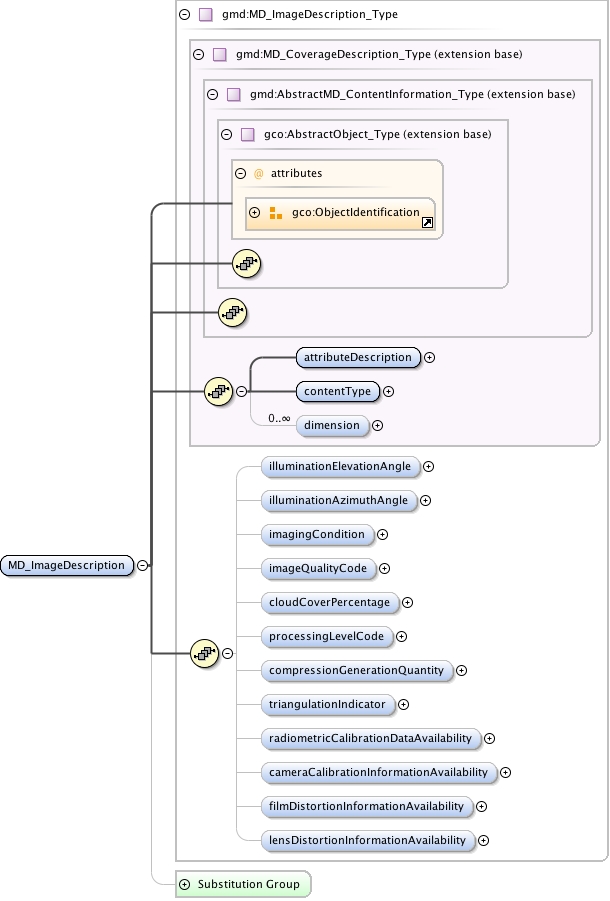This screenshot has height=901, width=610.
Task: Select illuminationElevationAngle element
Action: (x=340, y=466)
